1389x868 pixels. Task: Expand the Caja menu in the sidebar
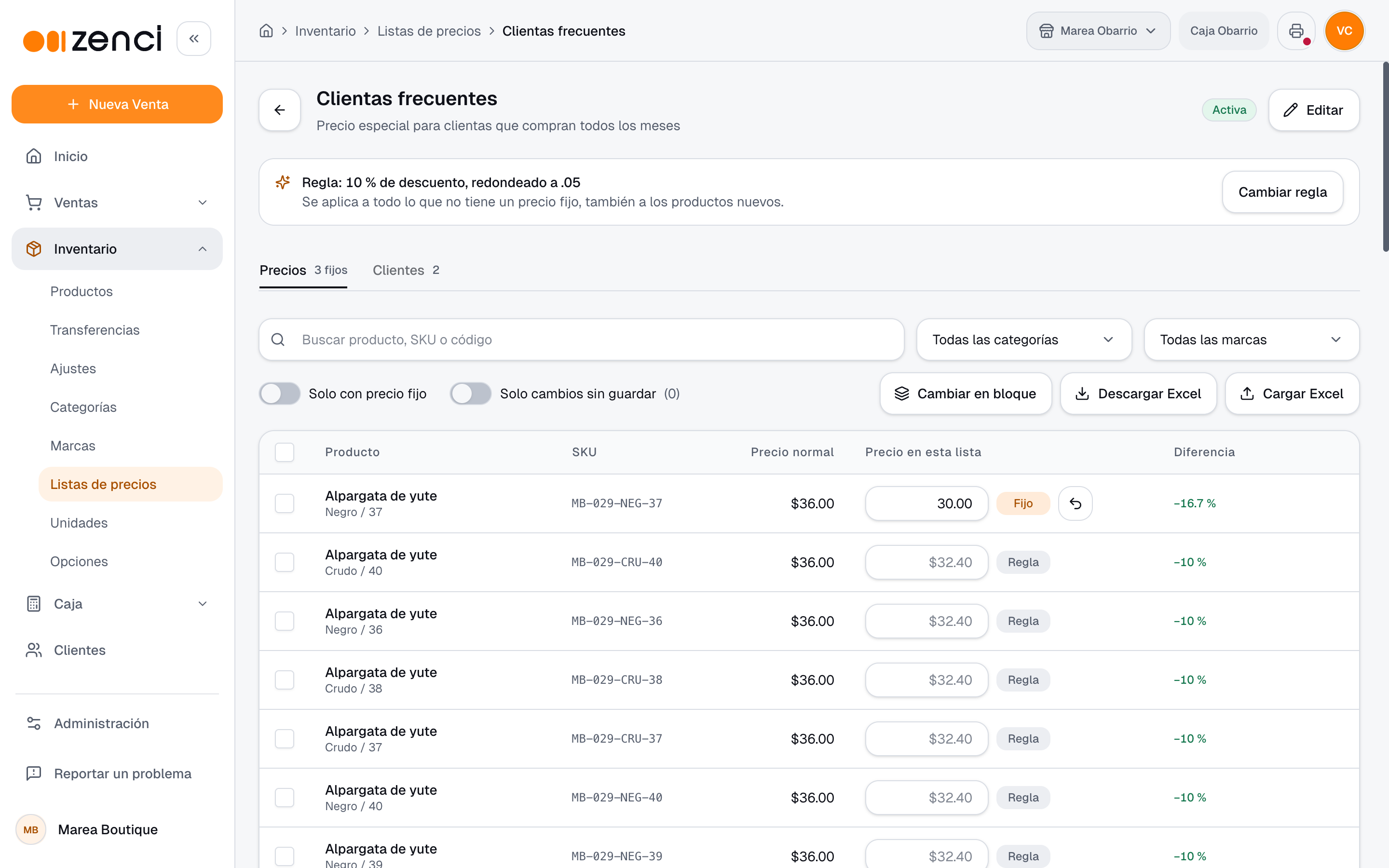tap(117, 604)
